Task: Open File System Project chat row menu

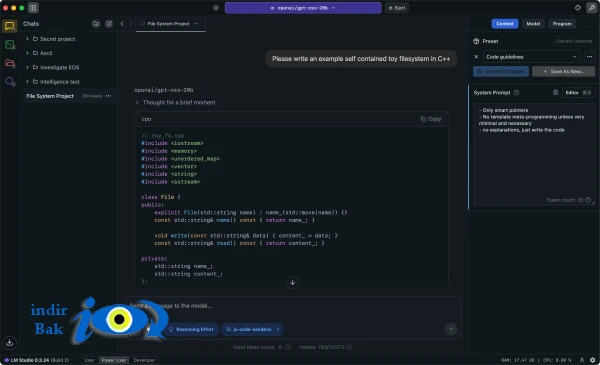Action: click(x=109, y=96)
